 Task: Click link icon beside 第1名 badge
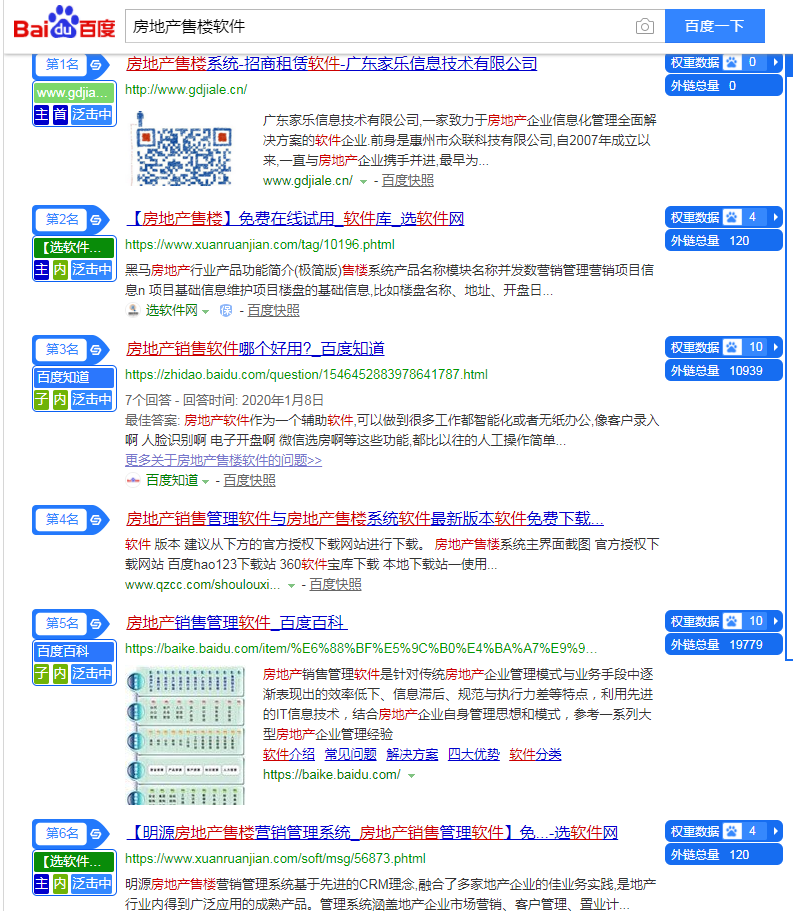click(96, 64)
